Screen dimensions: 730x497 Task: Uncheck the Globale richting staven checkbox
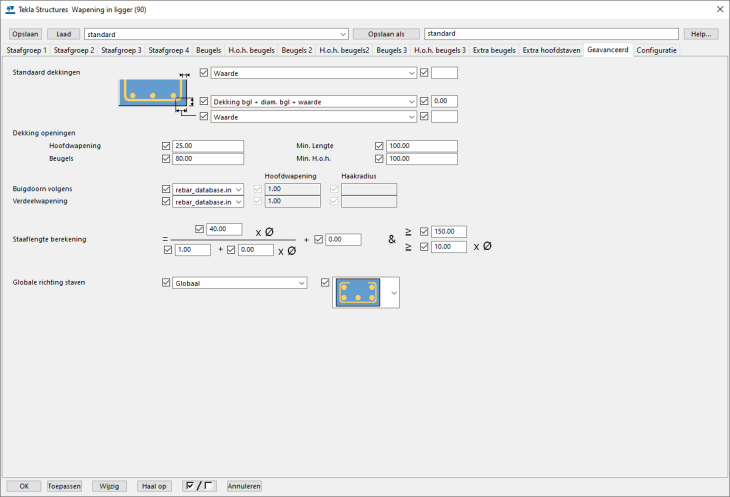pos(166,283)
